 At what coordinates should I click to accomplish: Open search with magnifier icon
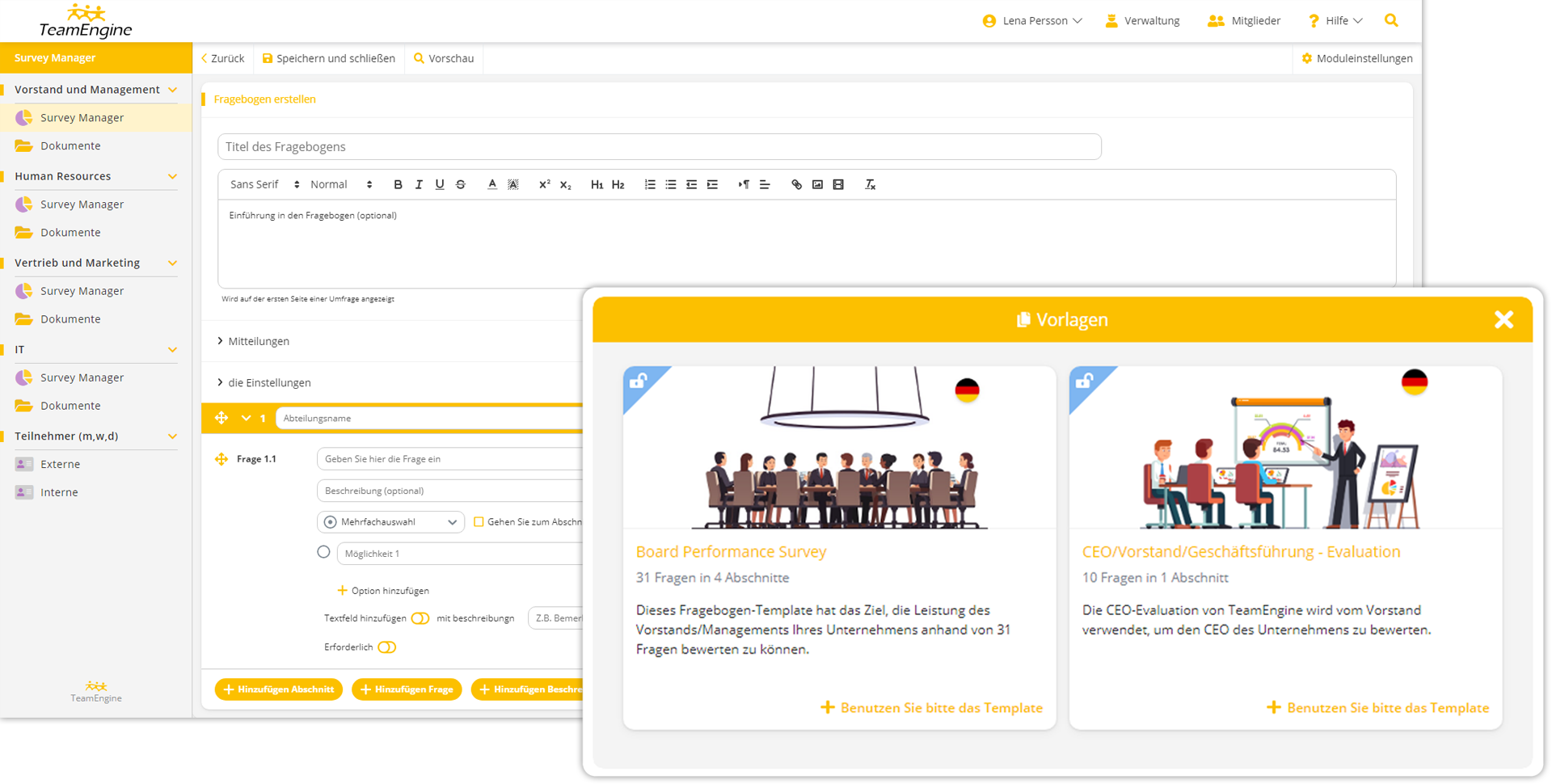tap(1391, 20)
